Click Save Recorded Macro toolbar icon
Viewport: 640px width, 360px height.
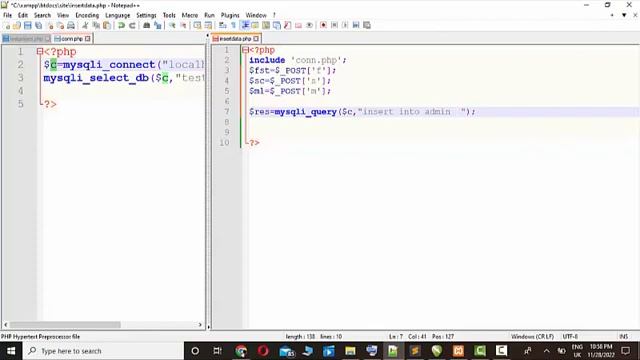367,25
